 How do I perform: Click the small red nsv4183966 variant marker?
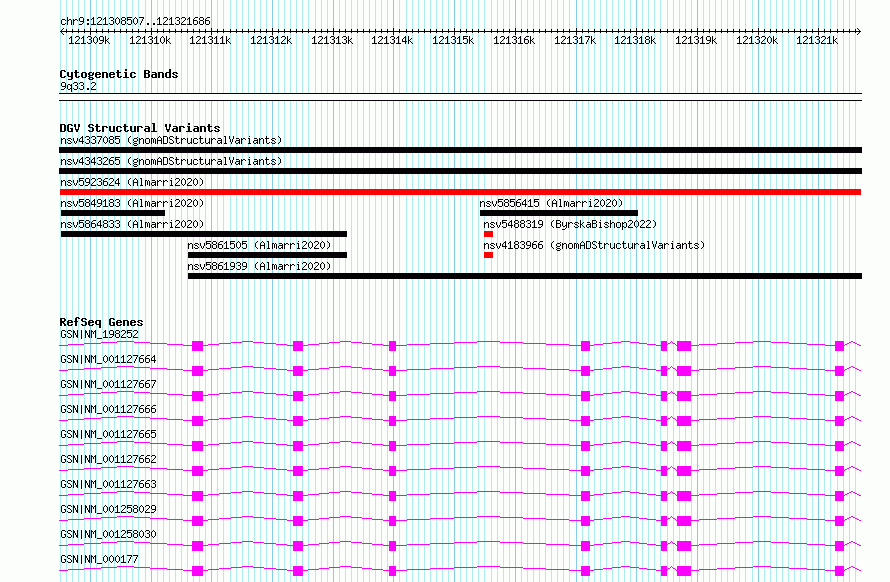[x=488, y=256]
